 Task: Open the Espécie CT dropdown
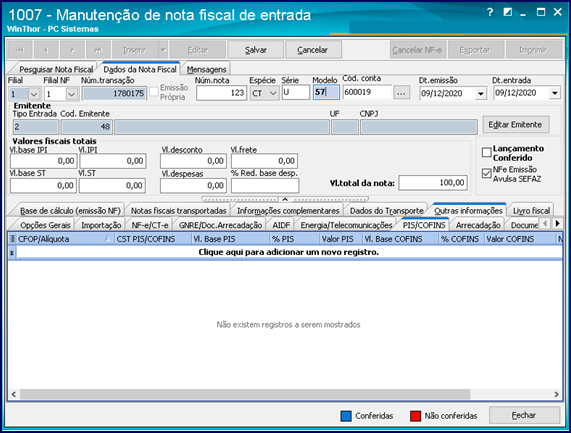[x=273, y=93]
